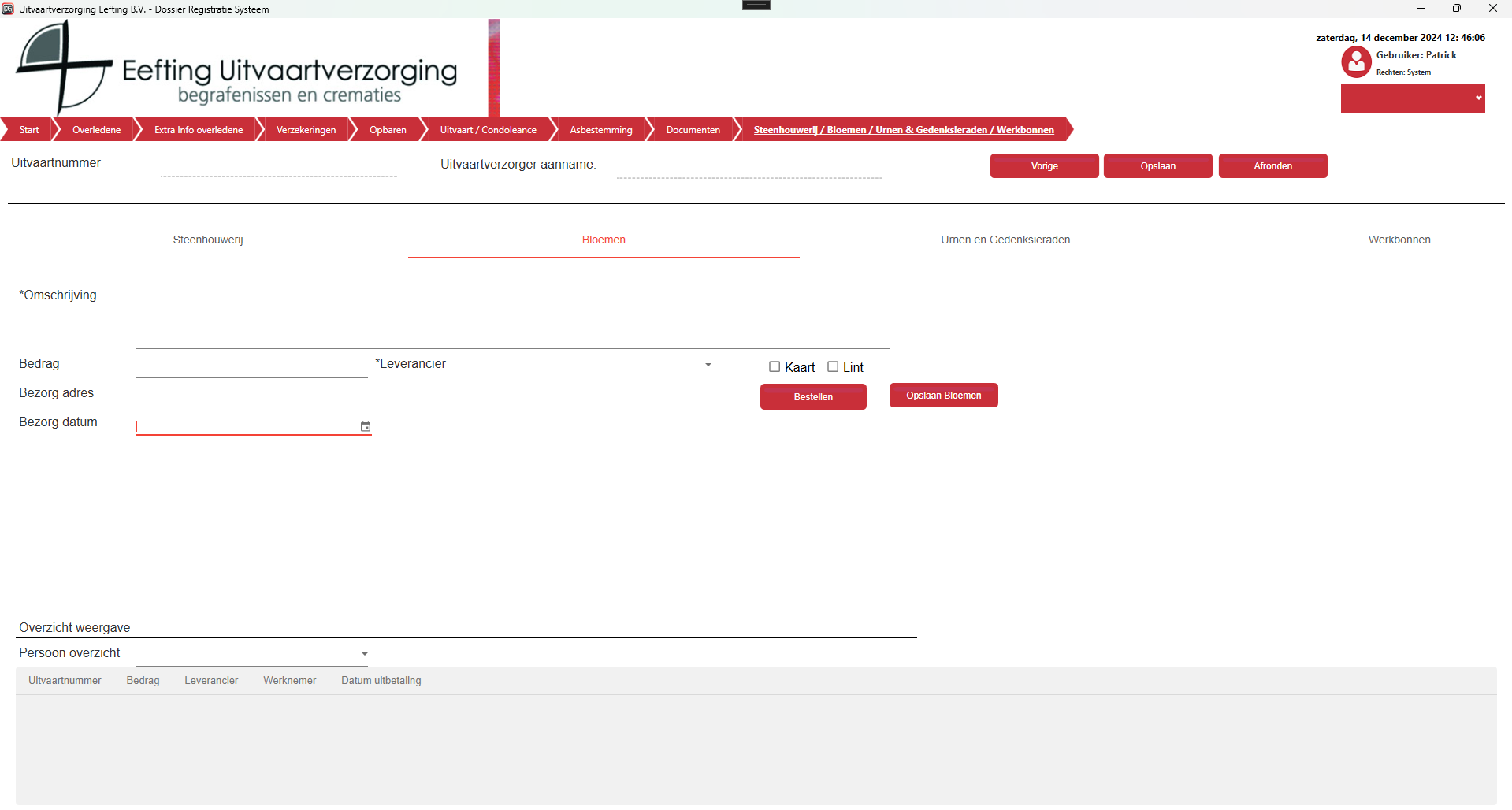Navigate to the Verzekeringen step

click(306, 130)
